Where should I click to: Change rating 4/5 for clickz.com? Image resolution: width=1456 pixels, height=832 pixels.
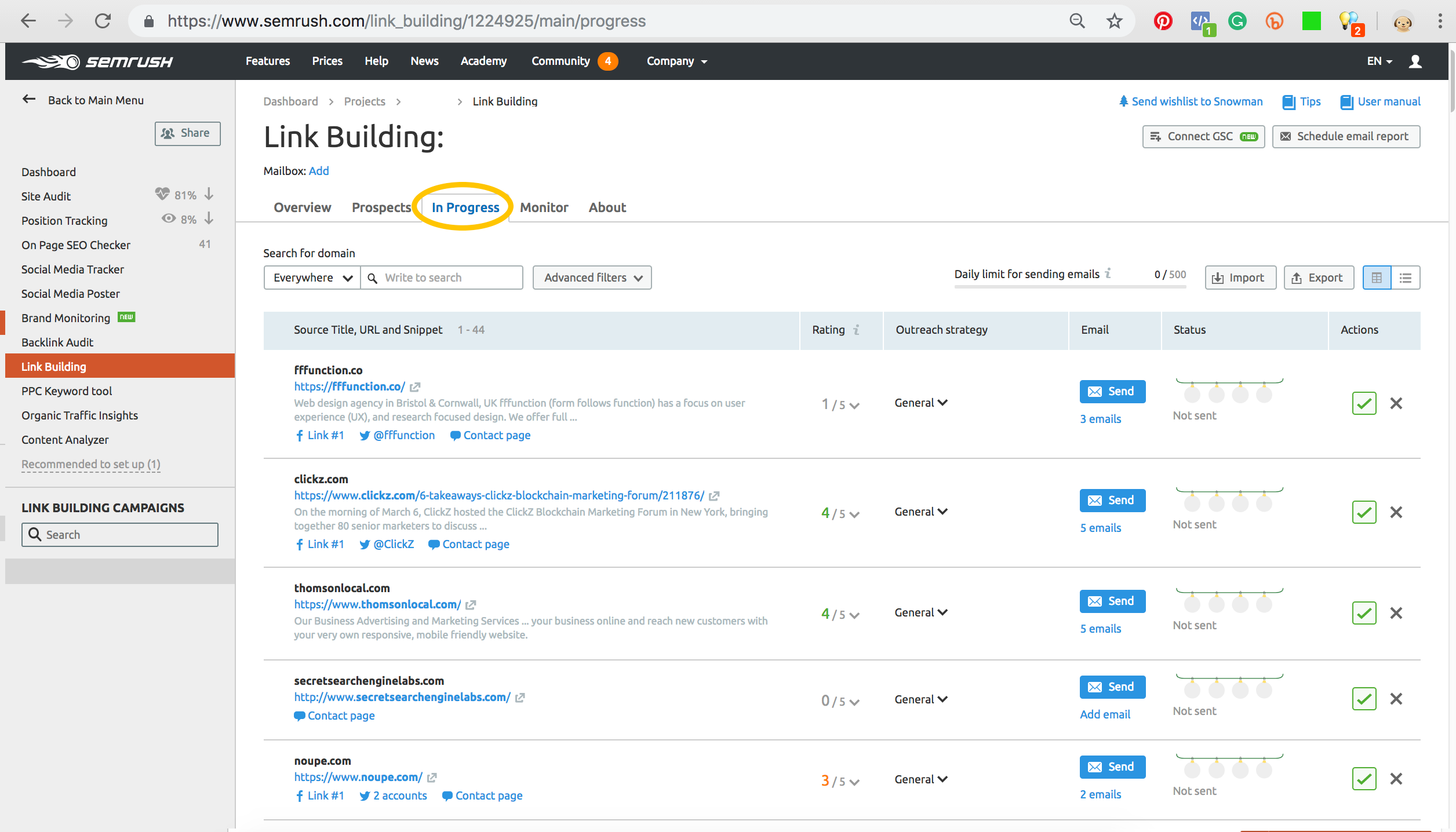840,513
